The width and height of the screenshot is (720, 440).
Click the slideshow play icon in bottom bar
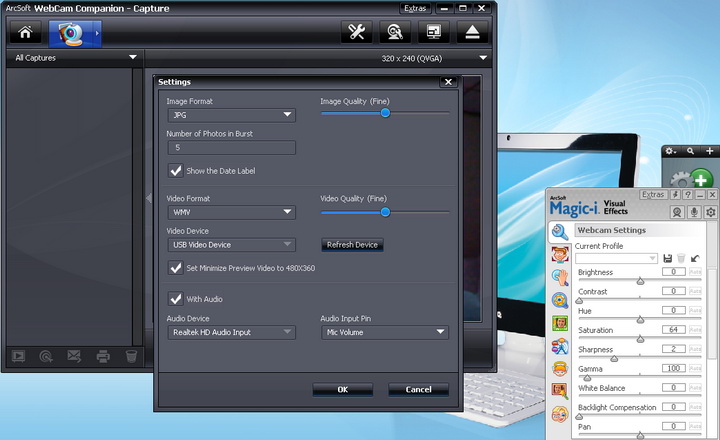click(x=18, y=356)
